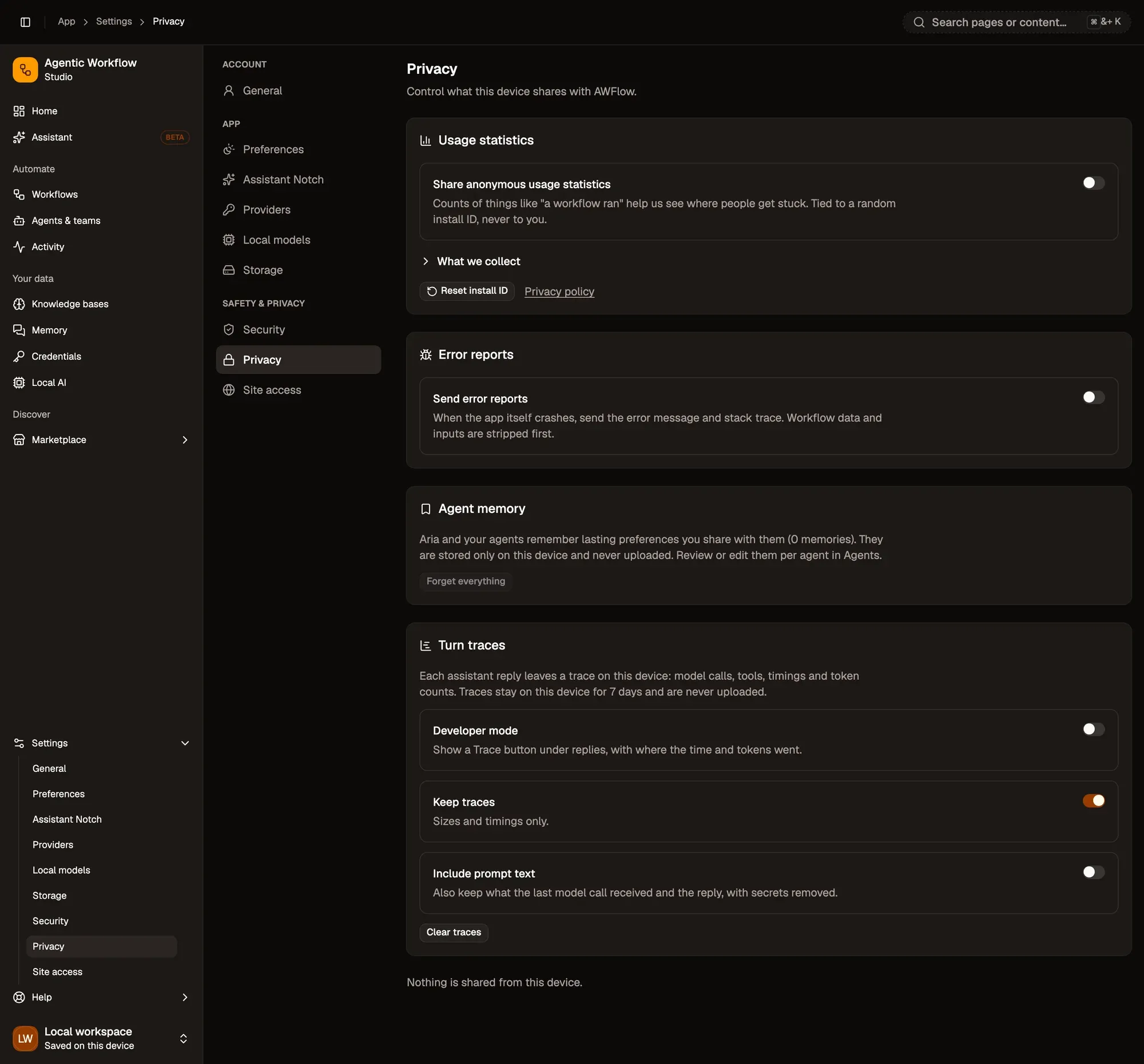Image resolution: width=1144 pixels, height=1064 pixels.
Task: Click the Local AI chip icon
Action: pos(19,382)
